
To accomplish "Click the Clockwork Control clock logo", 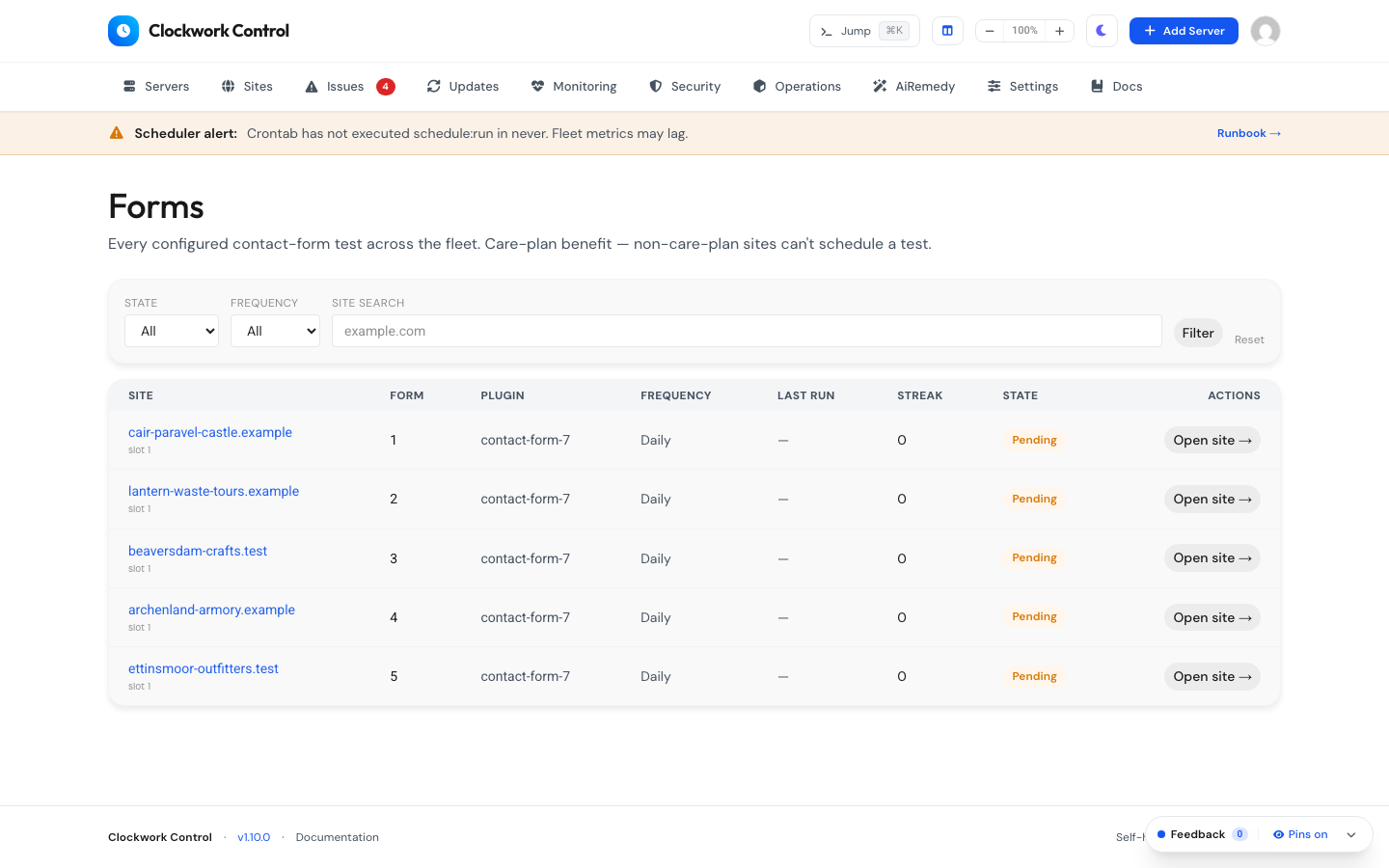I will click(123, 31).
